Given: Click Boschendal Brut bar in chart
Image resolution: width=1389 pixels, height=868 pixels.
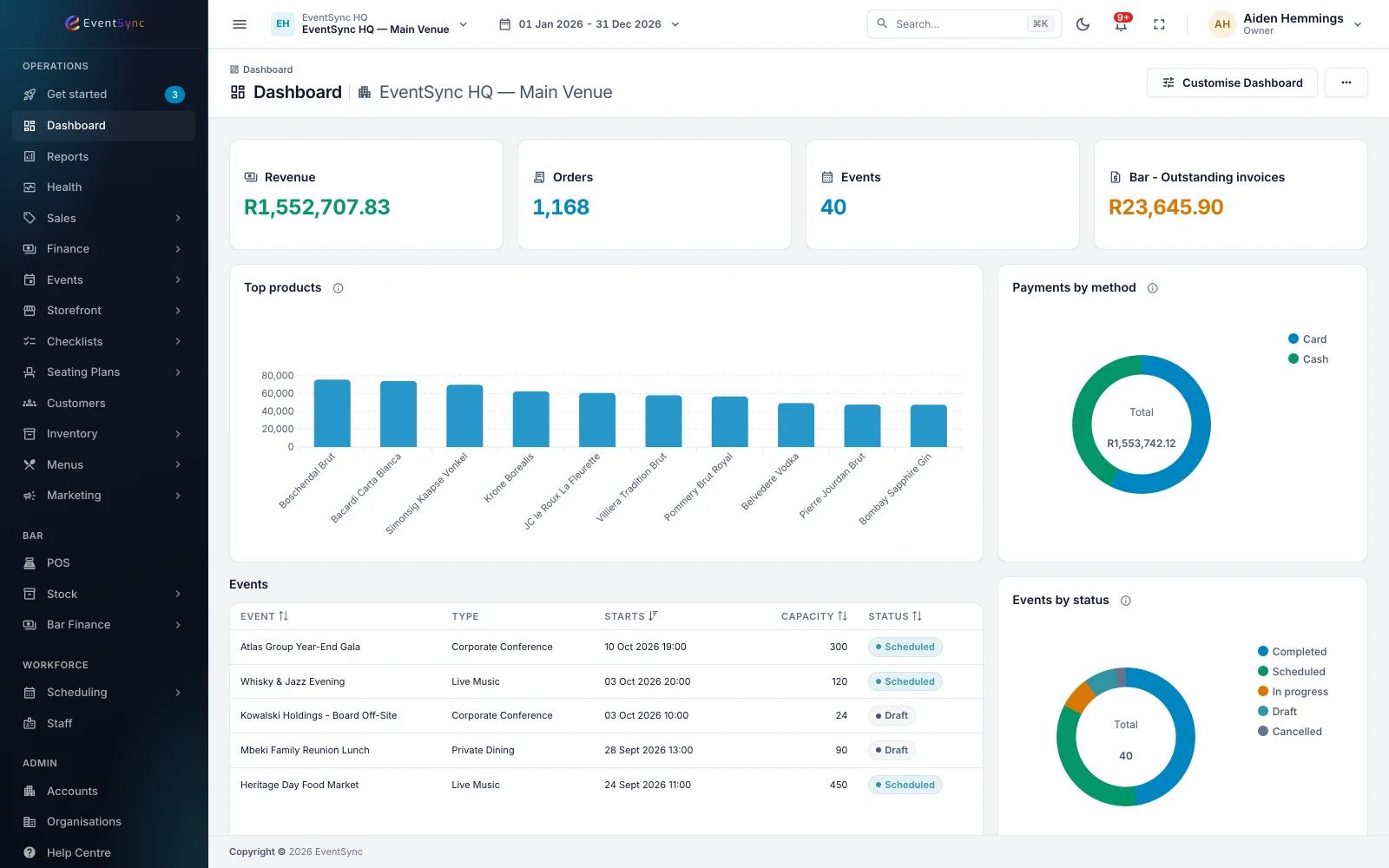Looking at the screenshot, I should click(332, 413).
